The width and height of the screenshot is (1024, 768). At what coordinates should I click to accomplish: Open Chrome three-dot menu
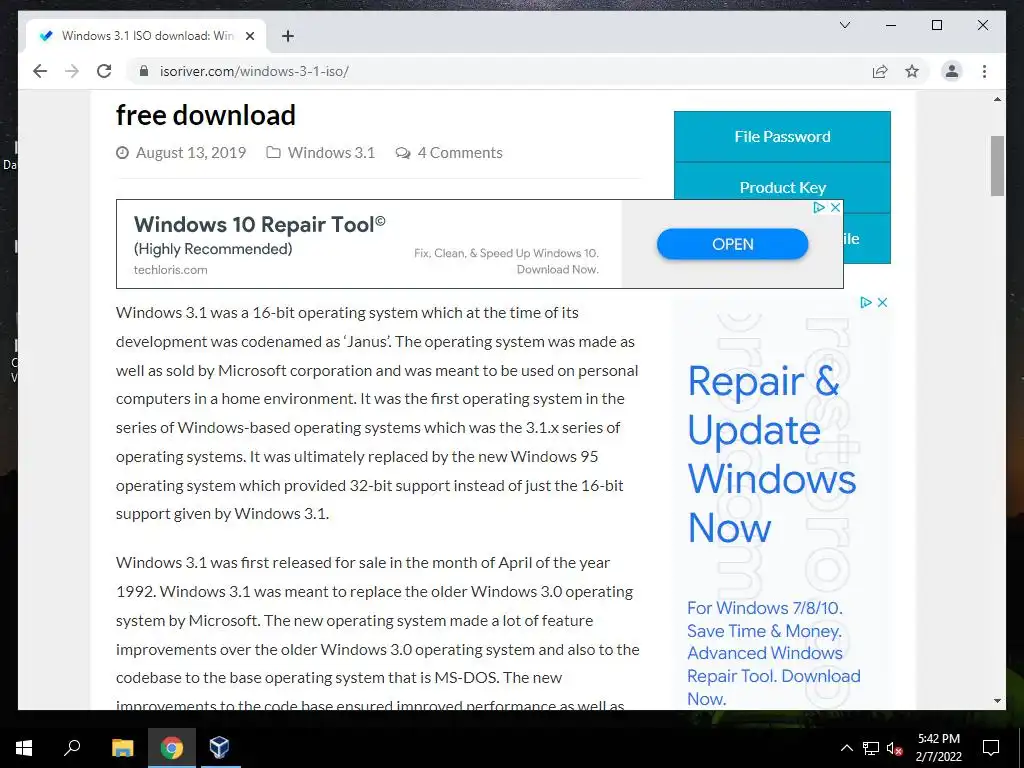tap(984, 71)
